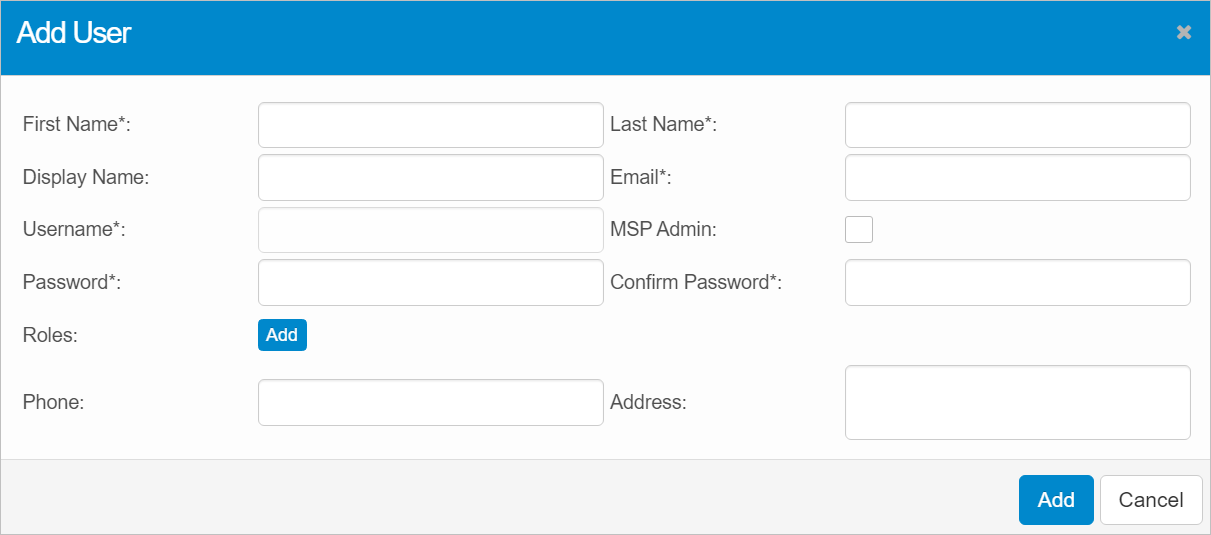Enable the MSP Admin checkbox
The height and width of the screenshot is (535, 1211).
coord(858,229)
